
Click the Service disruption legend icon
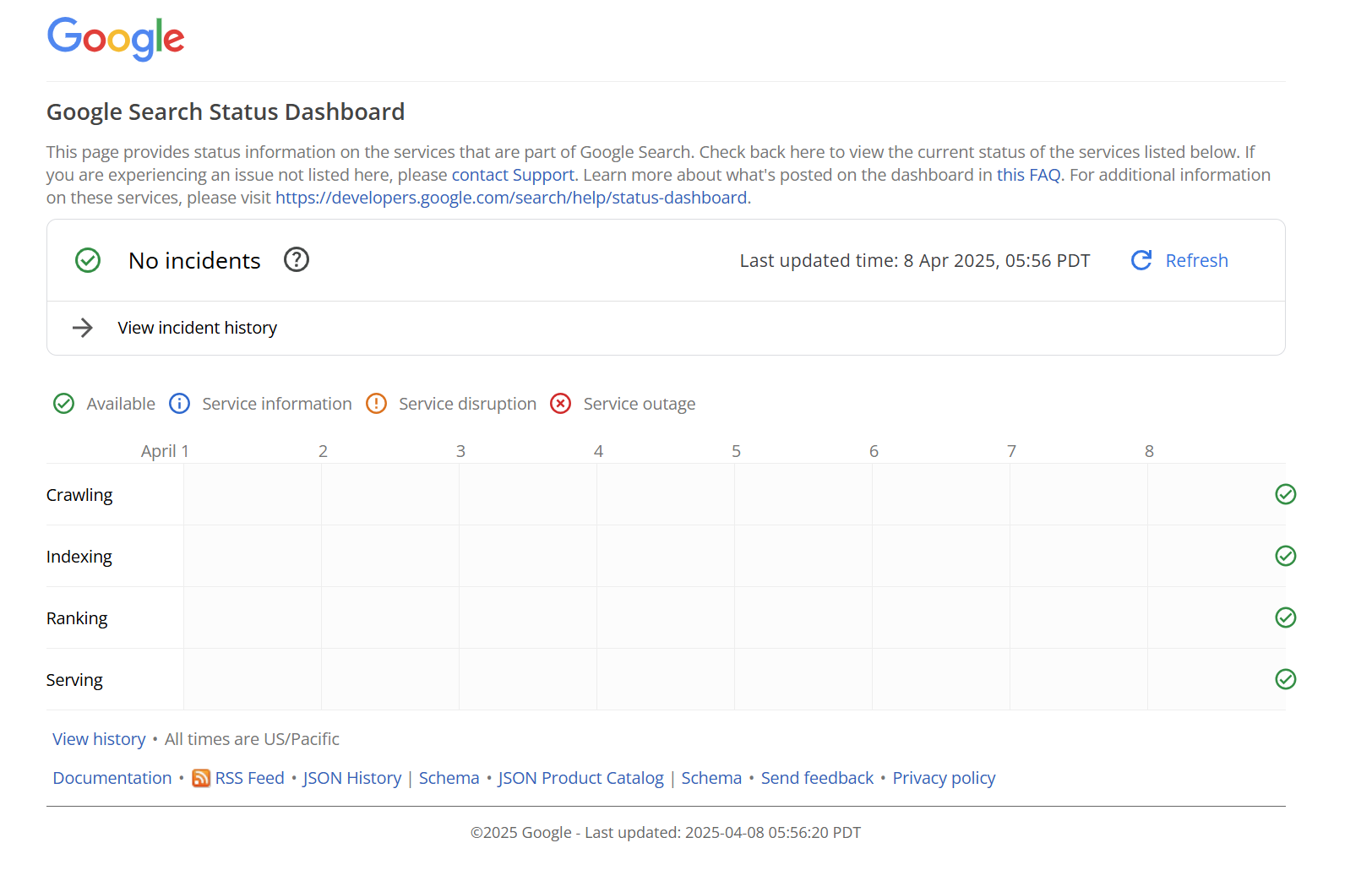377,404
